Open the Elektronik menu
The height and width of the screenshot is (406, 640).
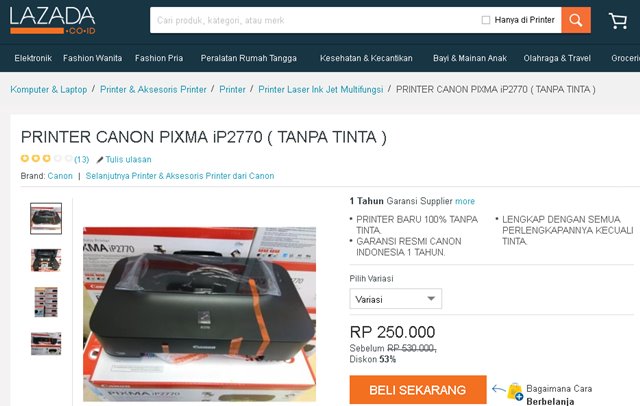33,58
